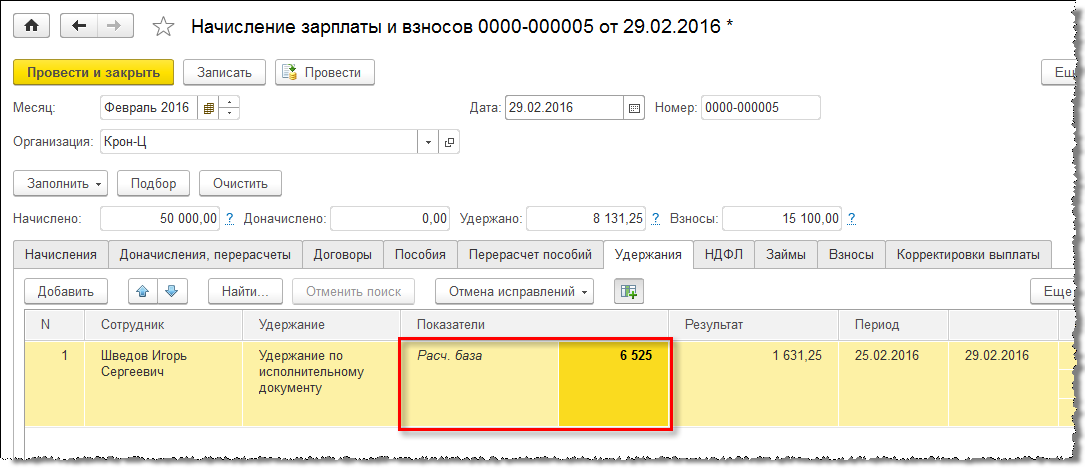Click the Дата input field
1085x468 pixels.
point(565,108)
